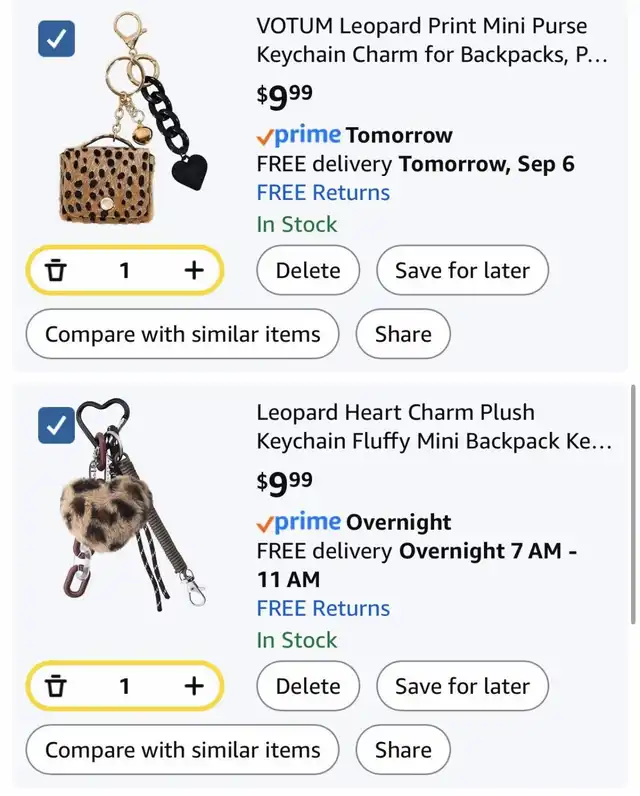Click FREE Returns under the VOTUM purse
Image resolution: width=640 pixels, height=796 pixels.
[x=323, y=193]
